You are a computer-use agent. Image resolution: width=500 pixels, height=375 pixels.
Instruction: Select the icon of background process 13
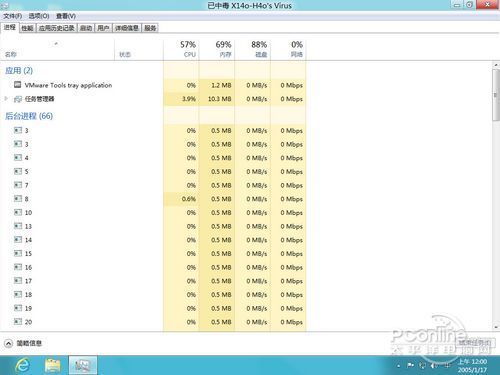tap(18, 226)
